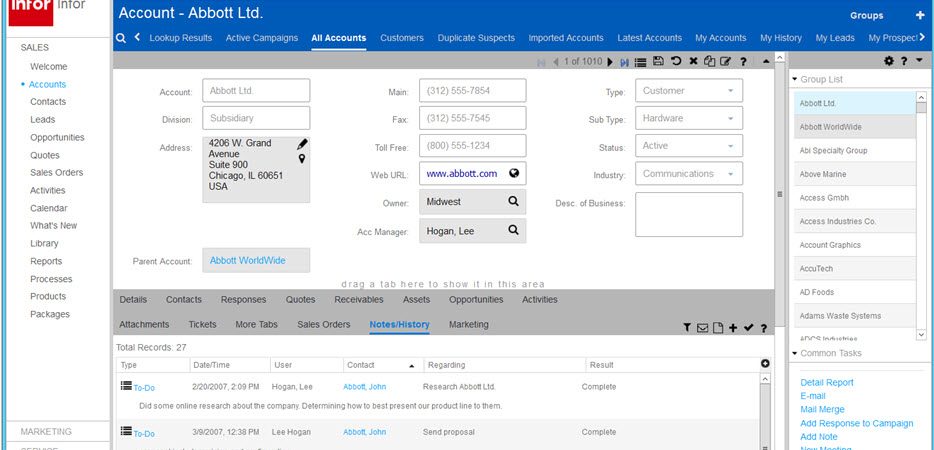Open right panel dropdown menu arrow
The image size is (934, 450).
tap(919, 60)
